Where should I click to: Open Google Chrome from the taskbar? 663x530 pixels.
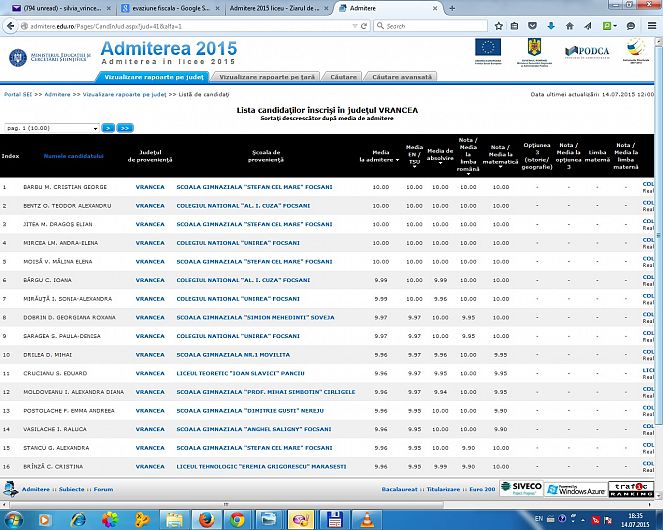pyautogui.click(x=237, y=520)
